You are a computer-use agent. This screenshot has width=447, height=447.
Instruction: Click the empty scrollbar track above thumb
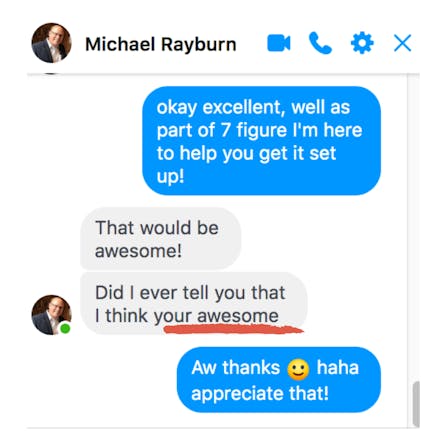416,228
